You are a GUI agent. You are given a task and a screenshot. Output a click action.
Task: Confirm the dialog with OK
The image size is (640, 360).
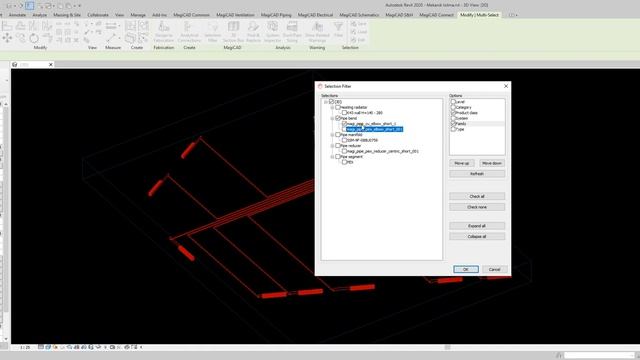click(x=466, y=269)
